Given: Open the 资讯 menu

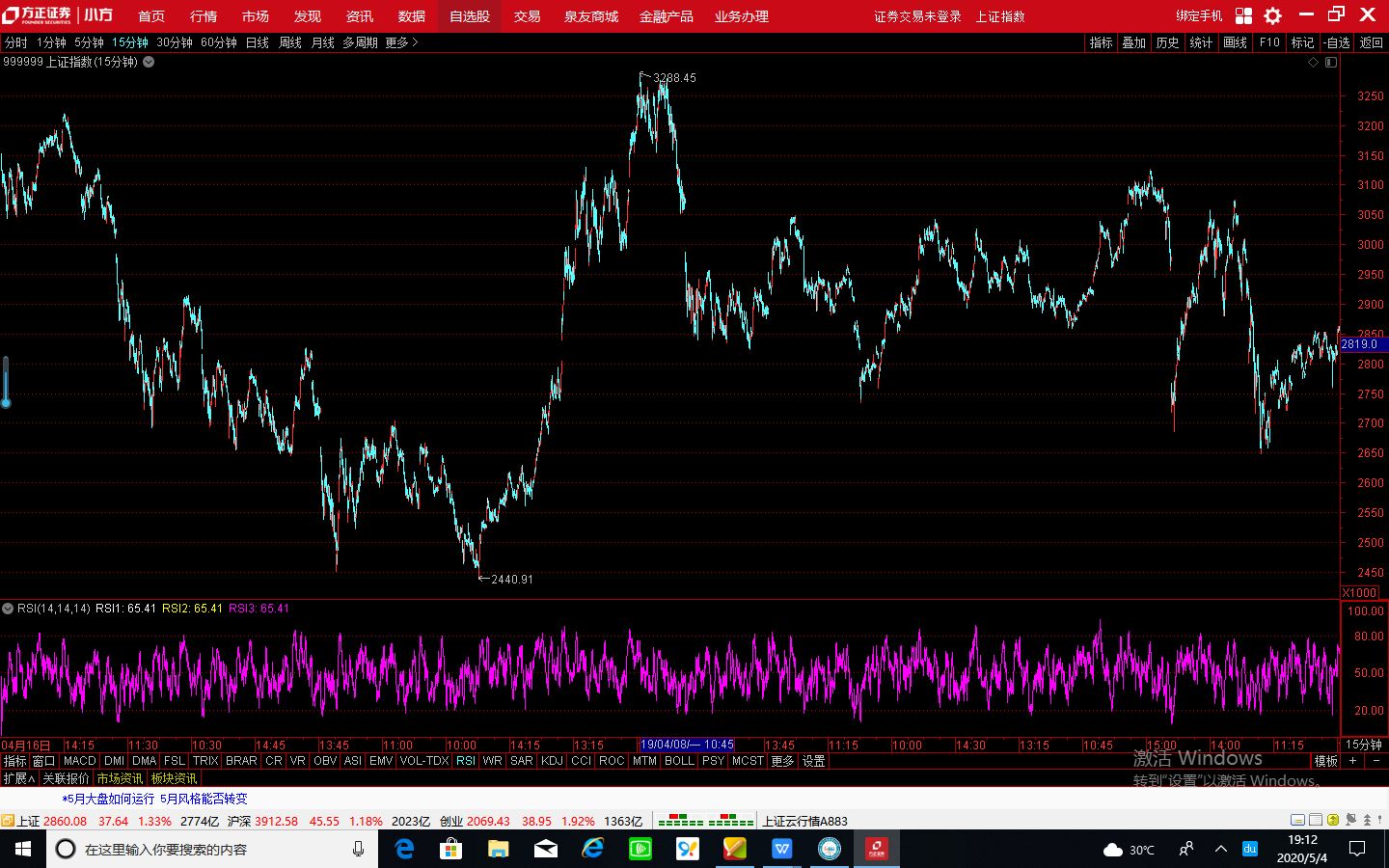Looking at the screenshot, I should tap(360, 16).
